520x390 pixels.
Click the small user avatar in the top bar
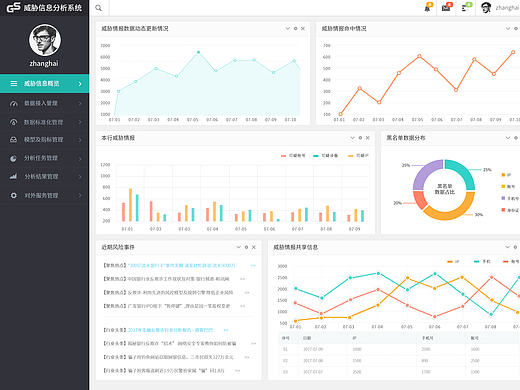[486, 7]
